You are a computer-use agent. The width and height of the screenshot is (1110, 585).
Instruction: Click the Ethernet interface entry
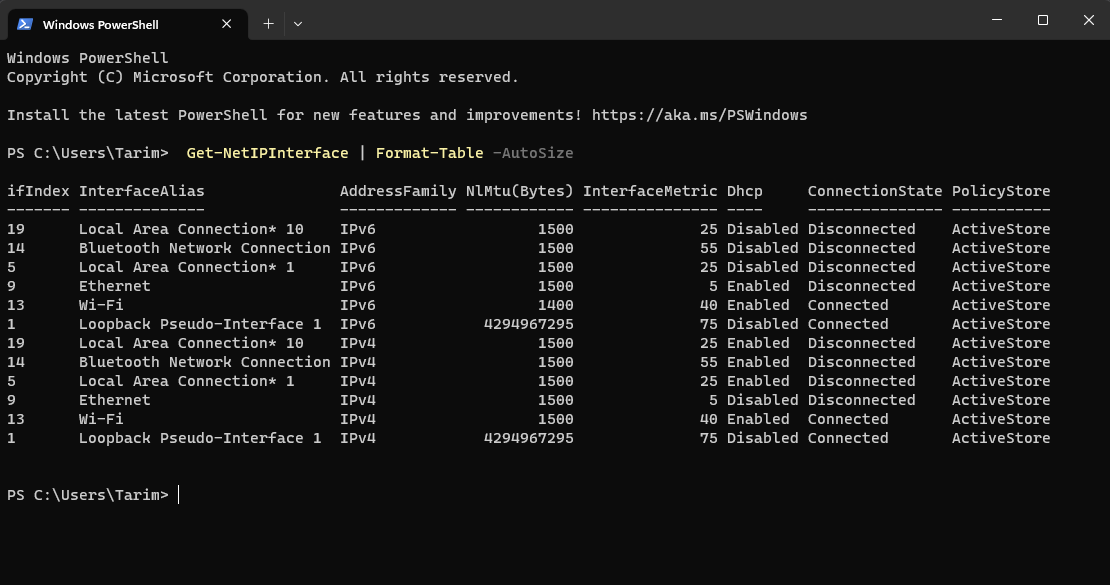click(115, 286)
